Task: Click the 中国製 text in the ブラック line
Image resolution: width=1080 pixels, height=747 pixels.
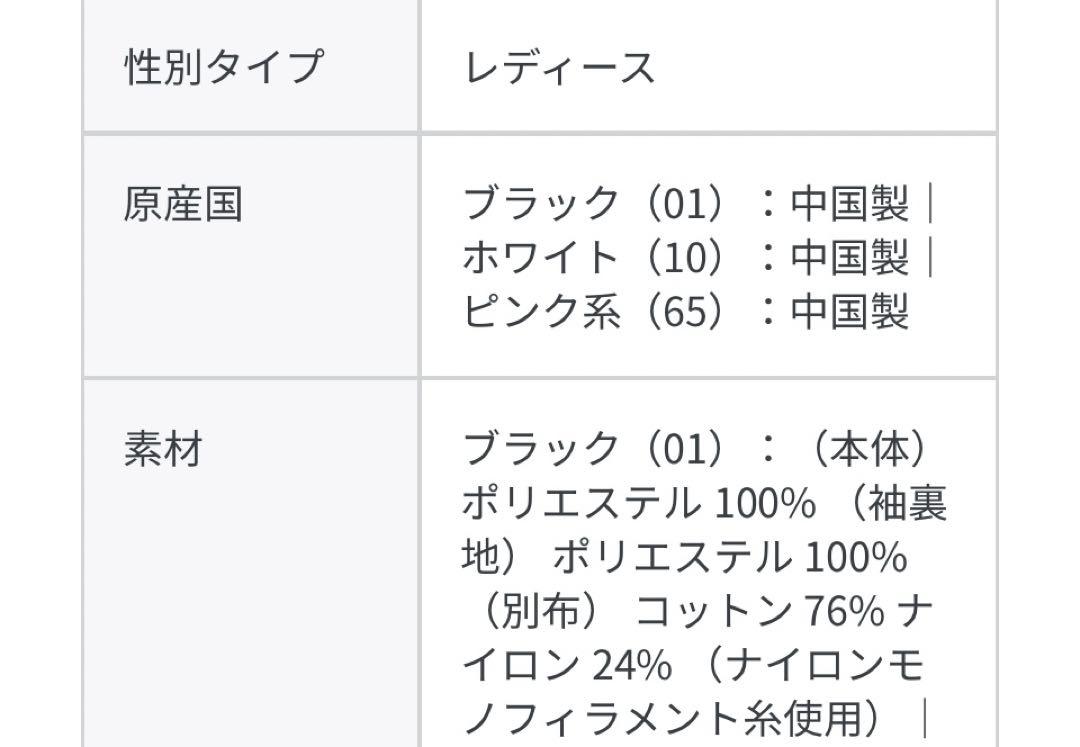Action: 850,203
